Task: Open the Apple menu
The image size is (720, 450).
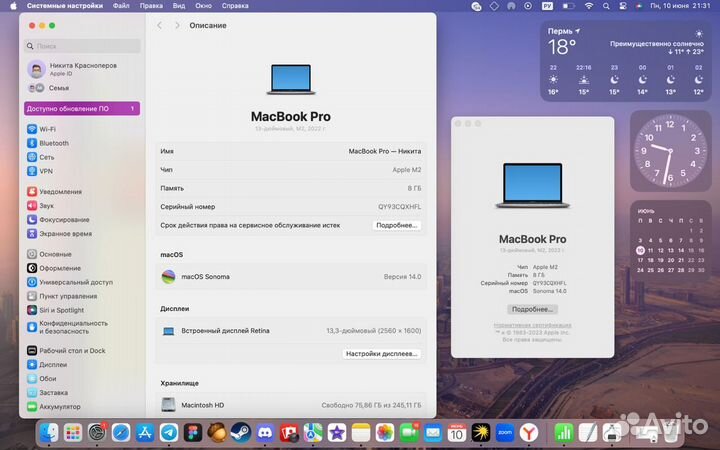Action: tap(13, 6)
